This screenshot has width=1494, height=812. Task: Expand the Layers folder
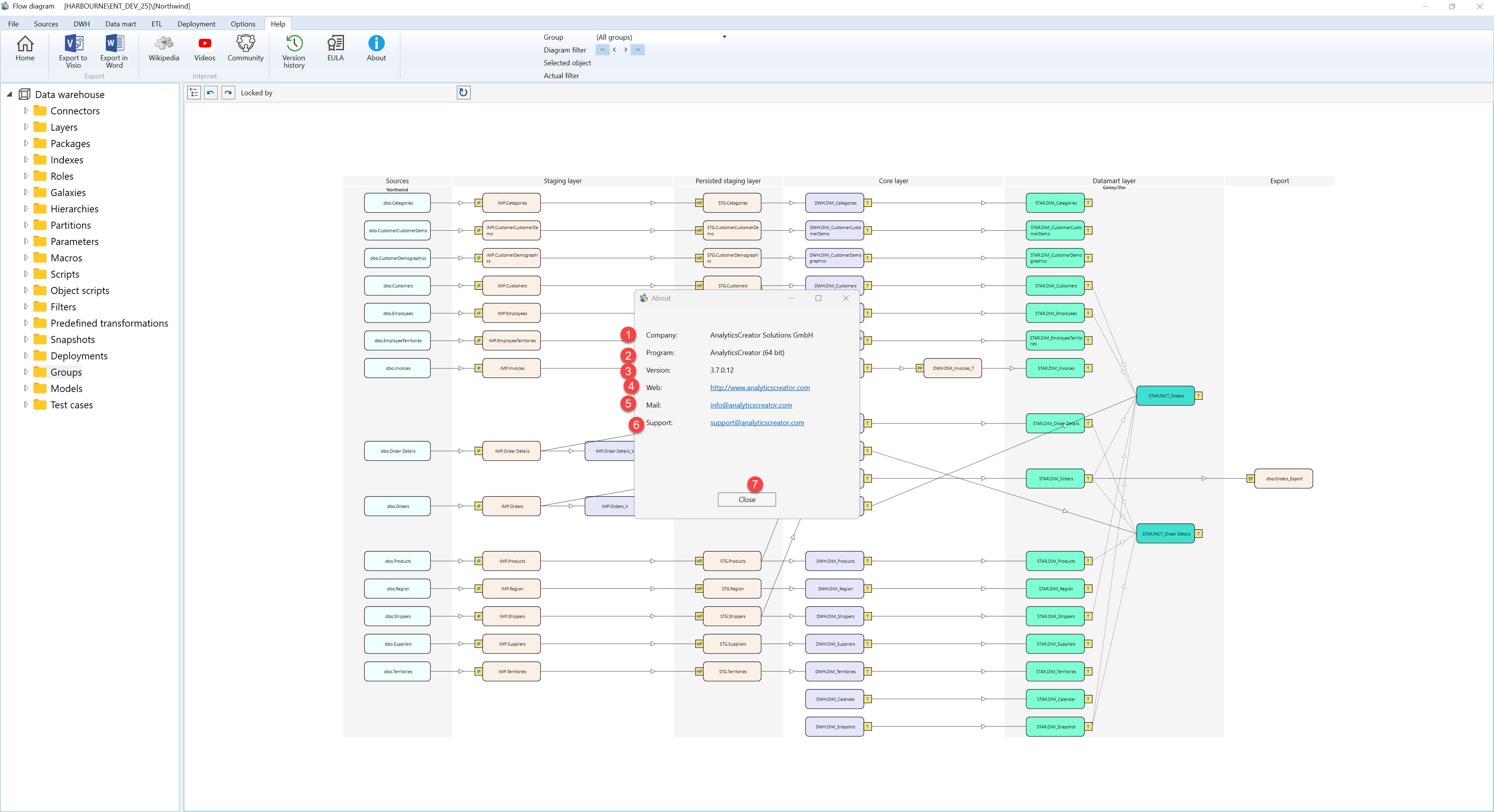pyautogui.click(x=26, y=127)
